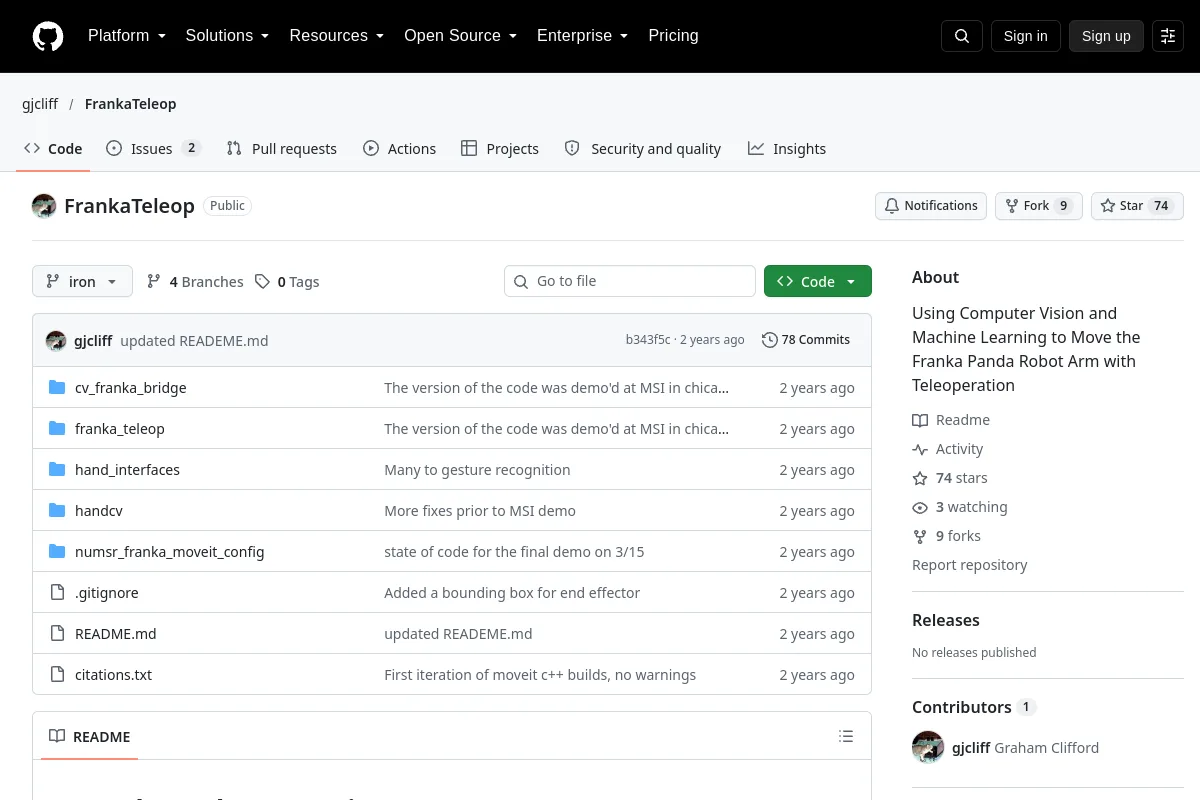1200x800 pixels.
Task: Switch to Security and quality tab
Action: [x=643, y=149]
